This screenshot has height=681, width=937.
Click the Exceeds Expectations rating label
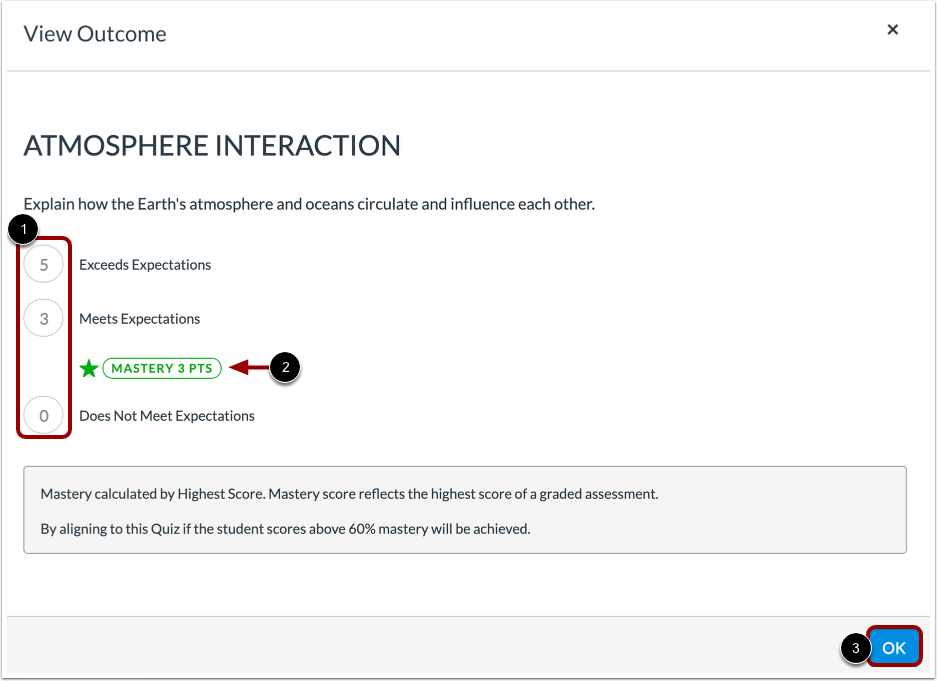[145, 264]
